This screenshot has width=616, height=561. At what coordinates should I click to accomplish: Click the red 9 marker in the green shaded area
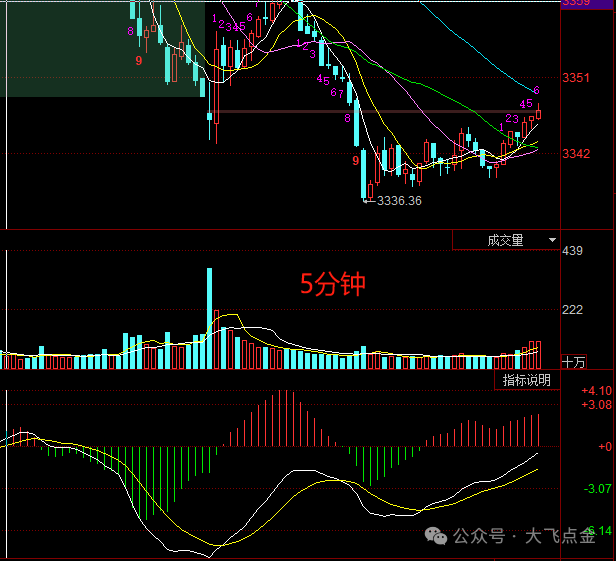[x=139, y=61]
